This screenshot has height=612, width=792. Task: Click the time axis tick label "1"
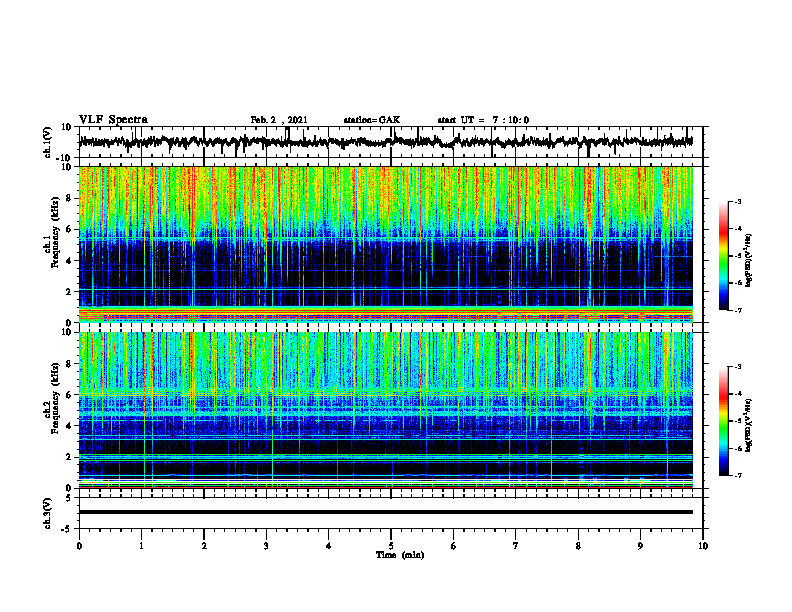(141, 546)
